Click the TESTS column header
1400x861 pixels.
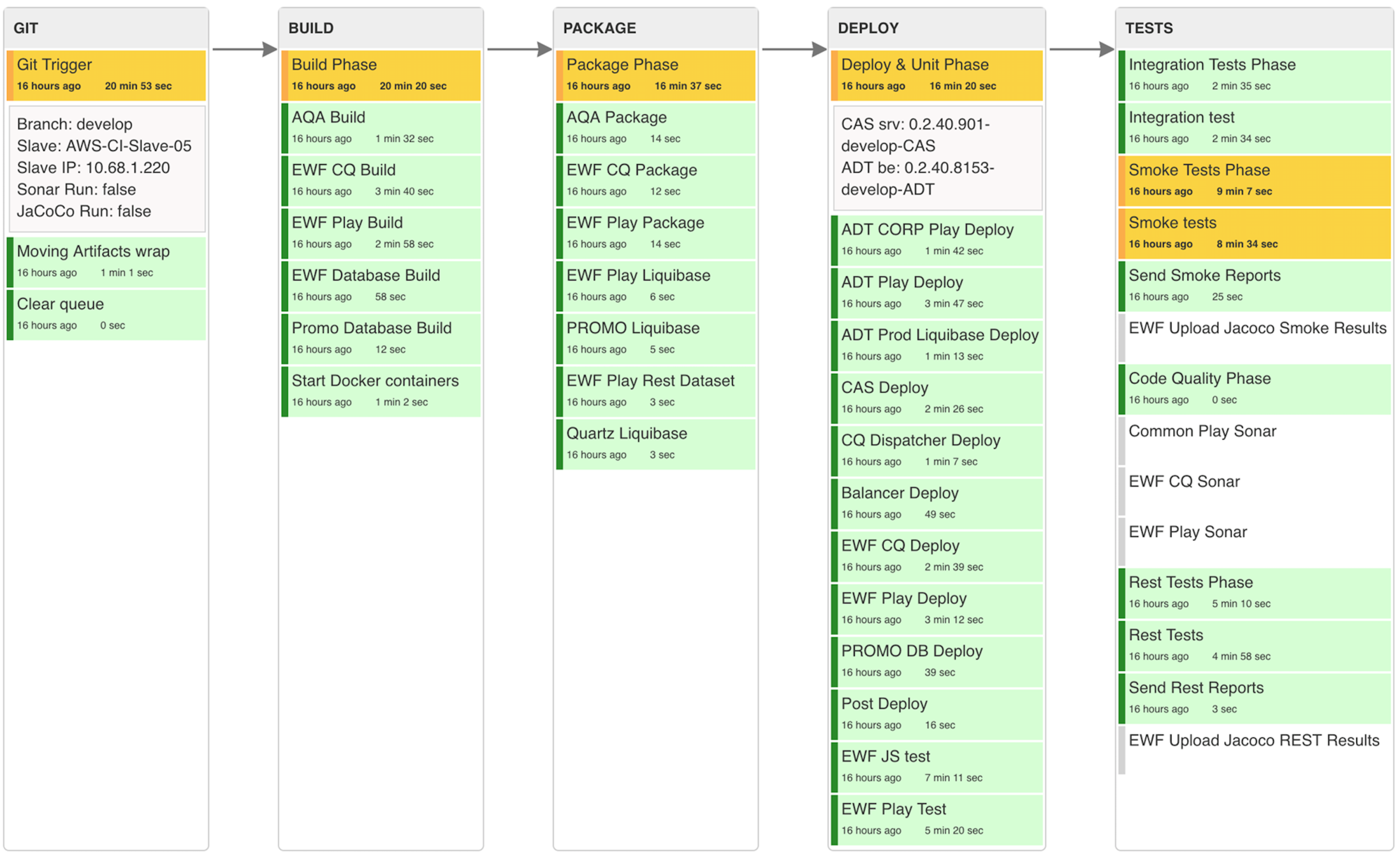[1148, 28]
